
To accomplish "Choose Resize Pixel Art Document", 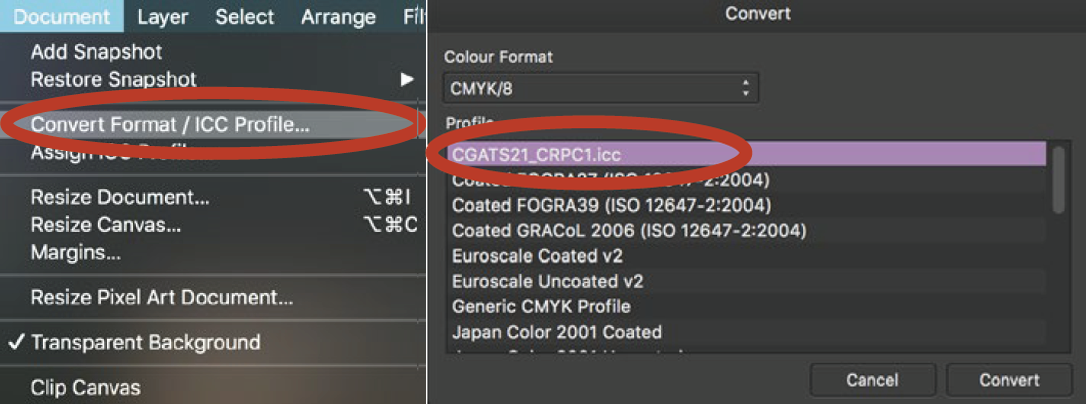I will (x=162, y=297).
